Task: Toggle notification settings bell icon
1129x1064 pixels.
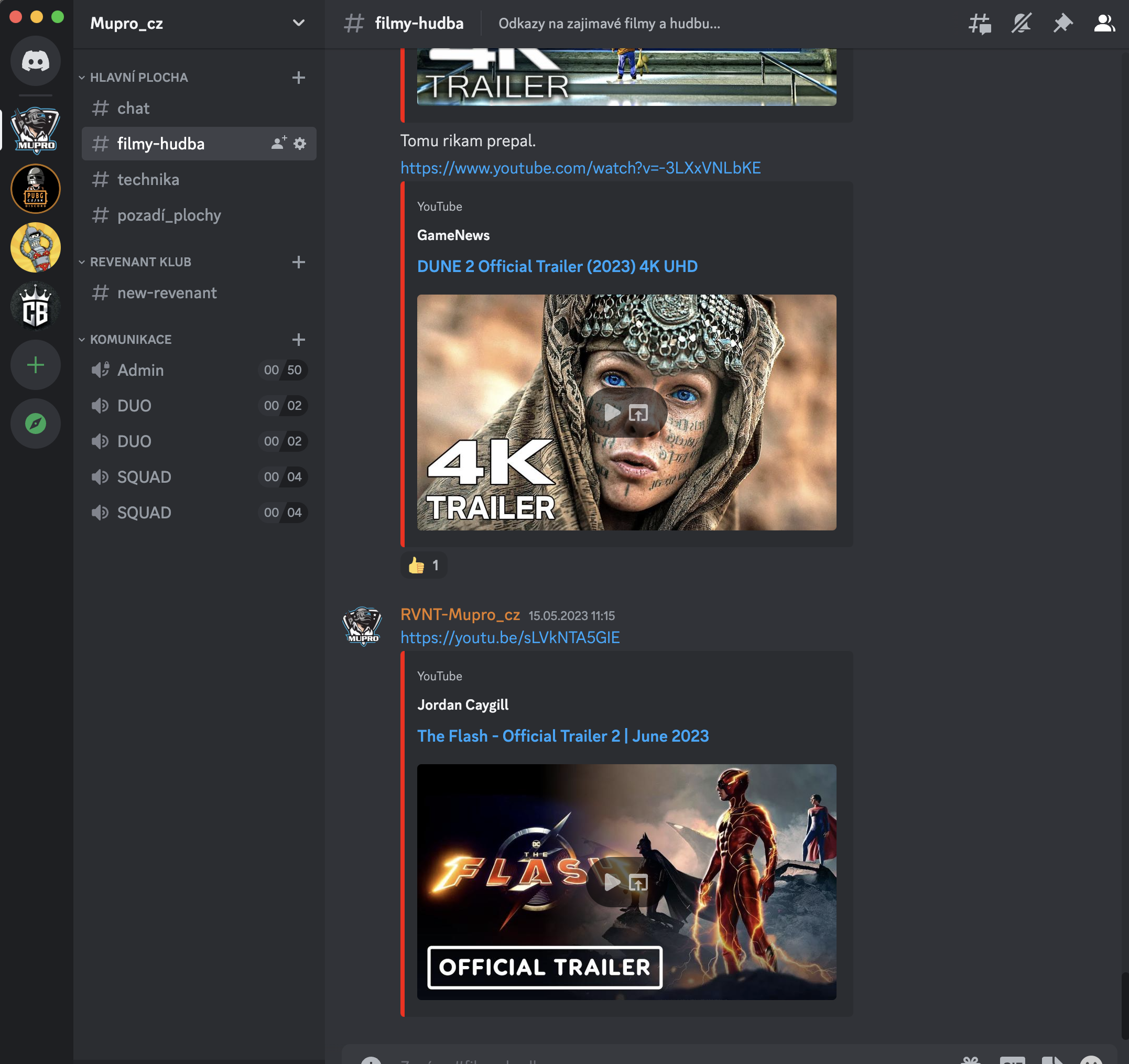Action: pos(1021,23)
